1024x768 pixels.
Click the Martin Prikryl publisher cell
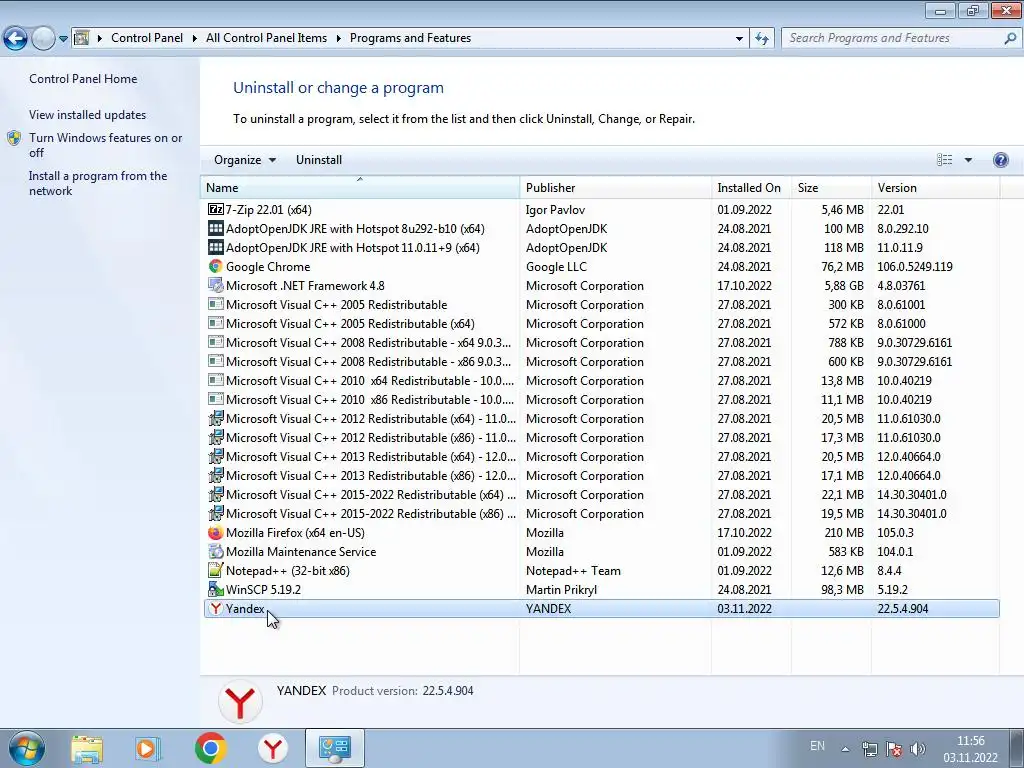click(x=561, y=590)
